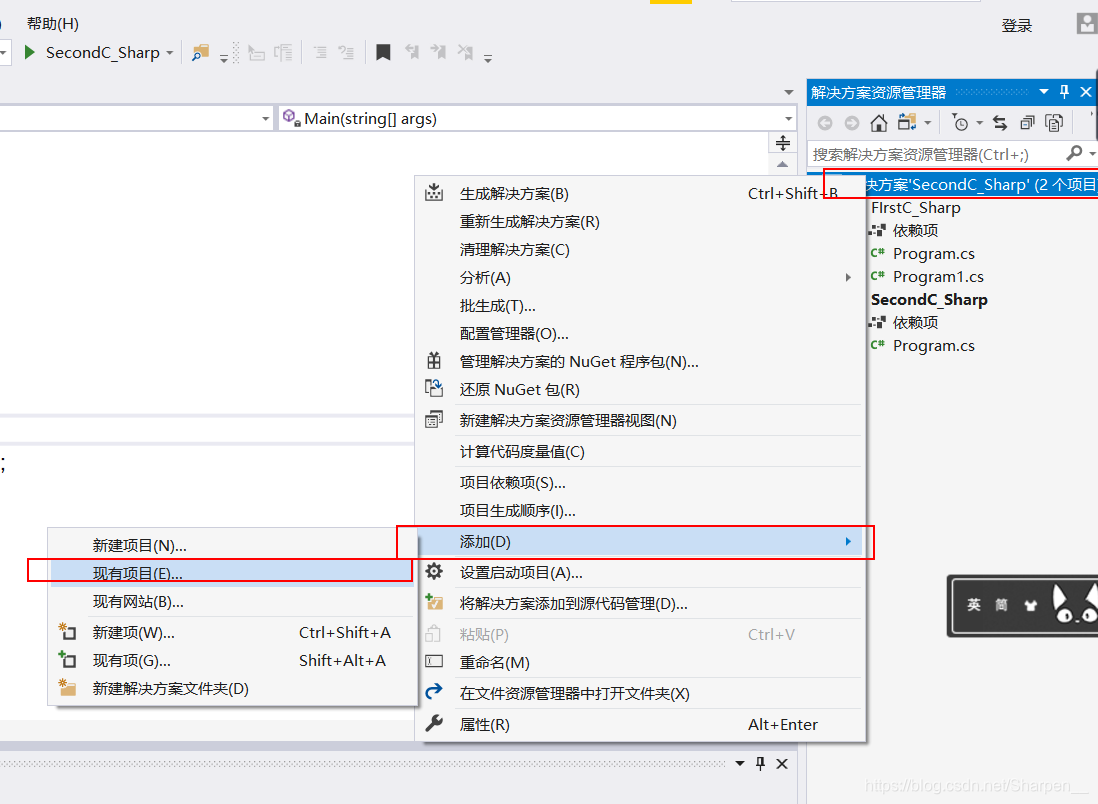This screenshot has width=1098, height=804.
Task: Select 现有项目(E)... in submenu
Action: (232, 573)
